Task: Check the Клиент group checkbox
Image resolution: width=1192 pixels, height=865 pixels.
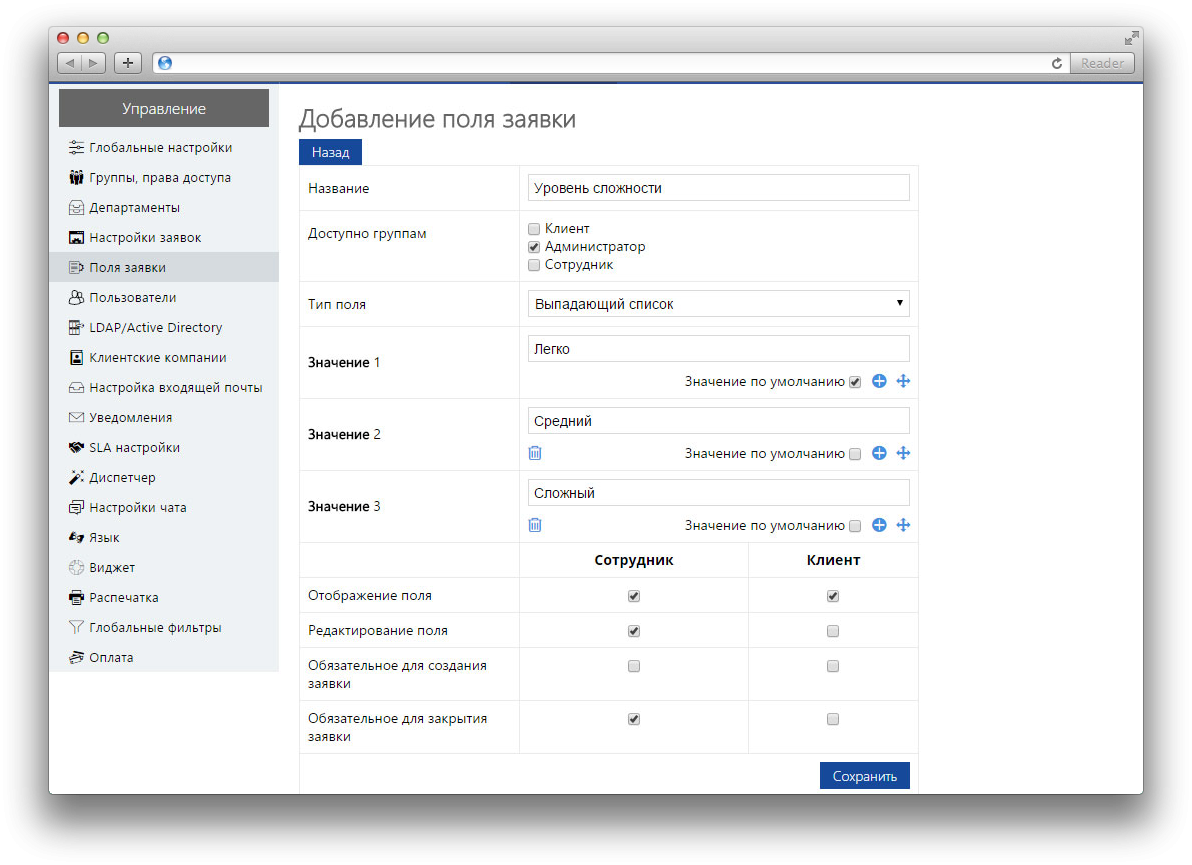Action: coord(534,229)
